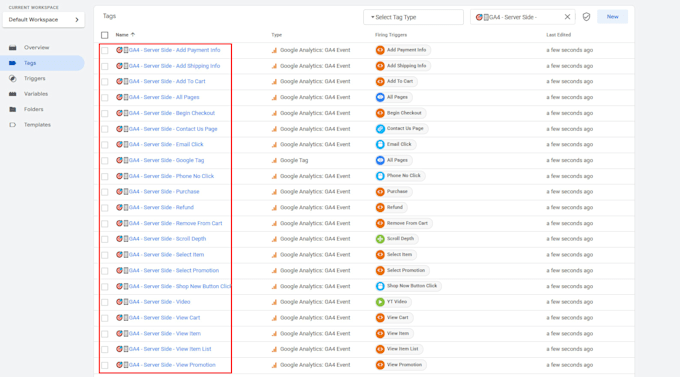Screen dimensions: 680x377
Task: Toggle the select-all tags checkbox
Action: pyautogui.click(x=105, y=35)
